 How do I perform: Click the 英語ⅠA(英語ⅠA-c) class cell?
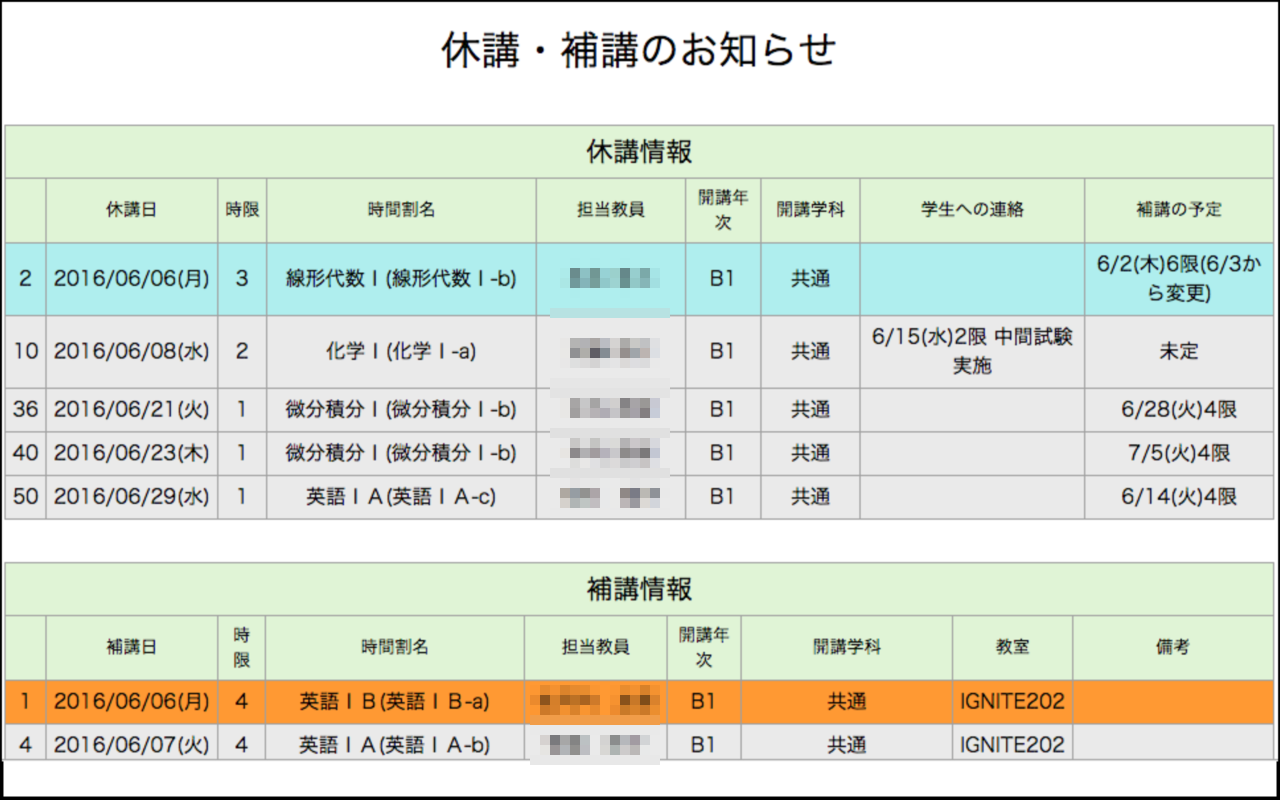point(401,497)
